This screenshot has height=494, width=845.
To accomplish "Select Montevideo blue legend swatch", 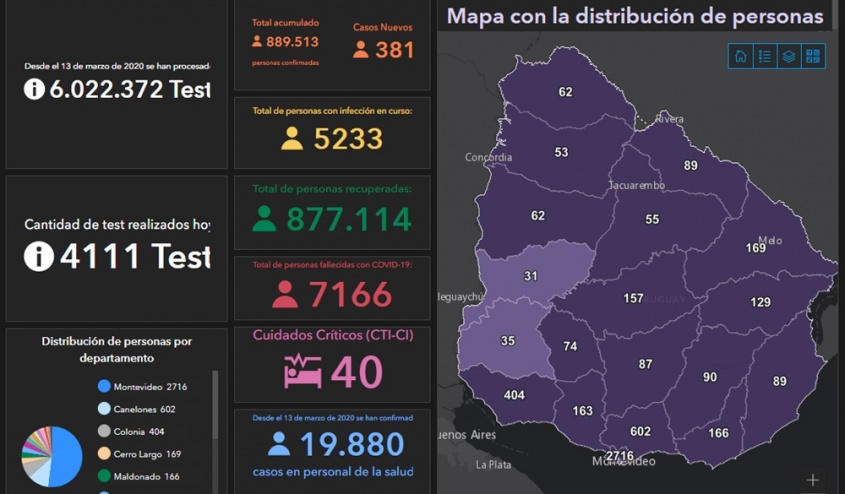I will pyautogui.click(x=104, y=387).
